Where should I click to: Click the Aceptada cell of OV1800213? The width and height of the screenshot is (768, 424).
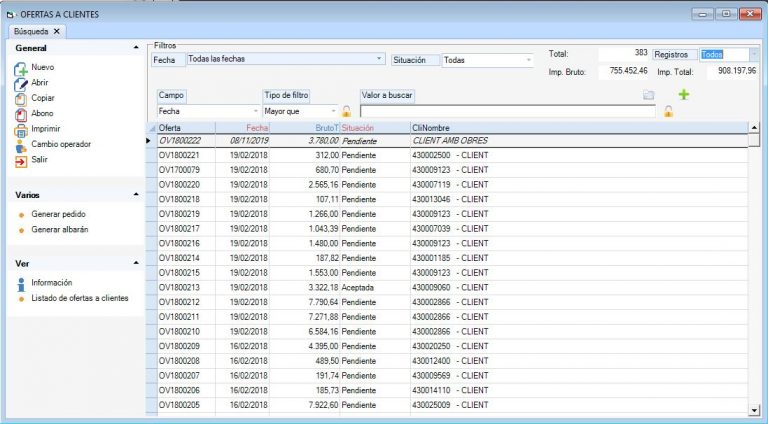[375, 287]
